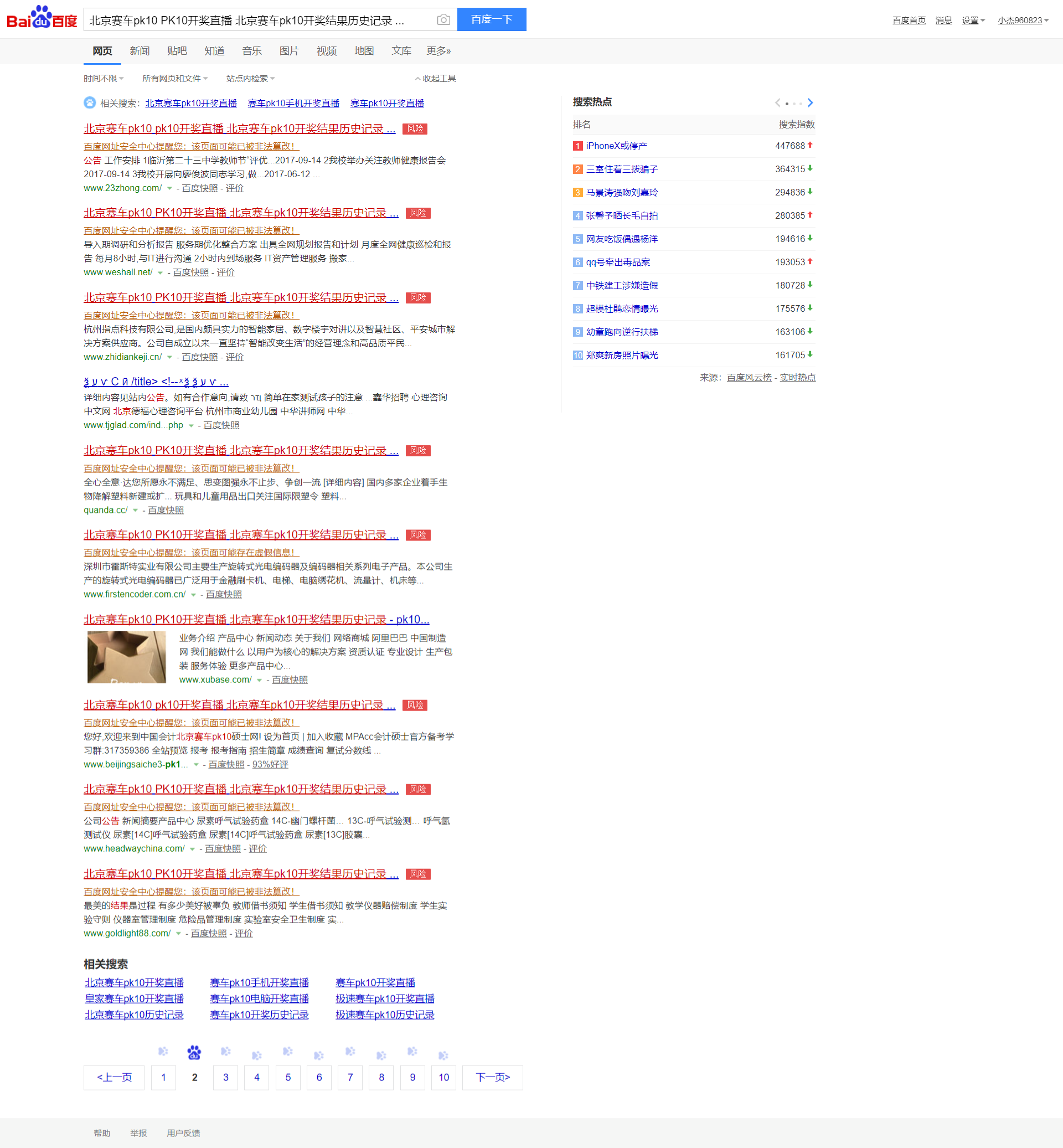Open 评价 for zhidiankeji.cn result

235,357
